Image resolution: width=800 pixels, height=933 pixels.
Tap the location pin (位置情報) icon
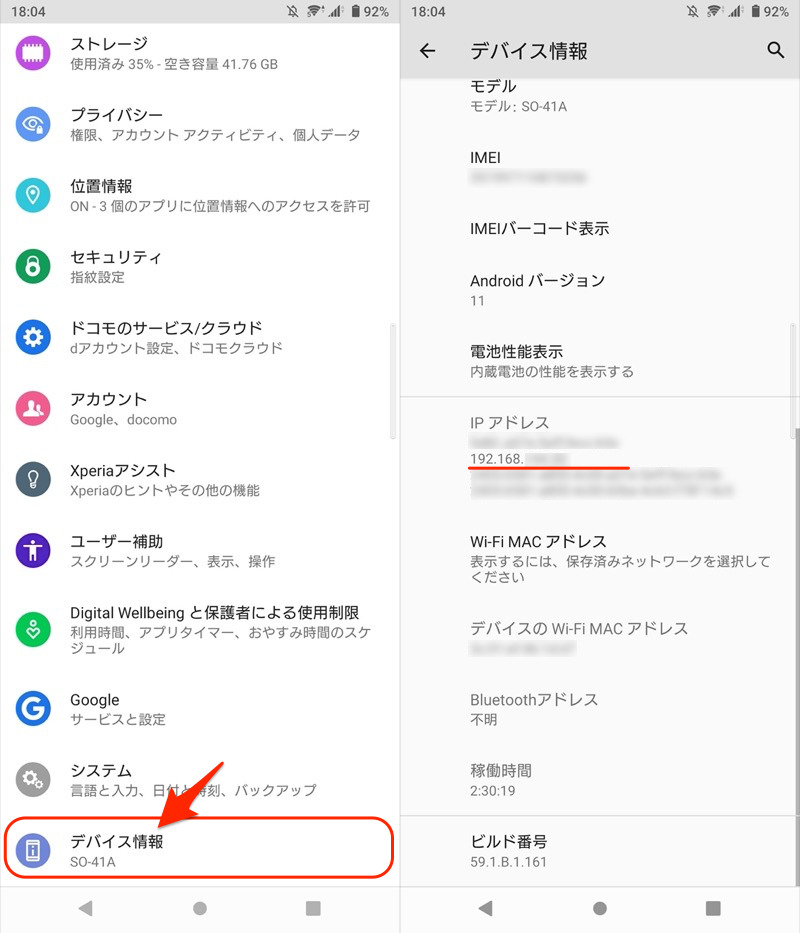33,195
